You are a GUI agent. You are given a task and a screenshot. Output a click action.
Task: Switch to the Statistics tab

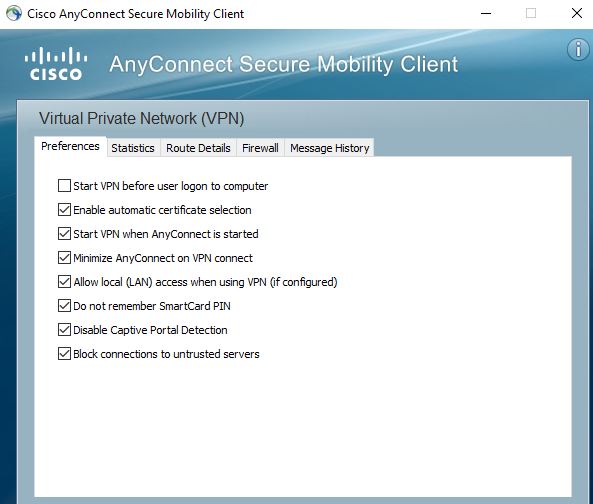coord(133,148)
